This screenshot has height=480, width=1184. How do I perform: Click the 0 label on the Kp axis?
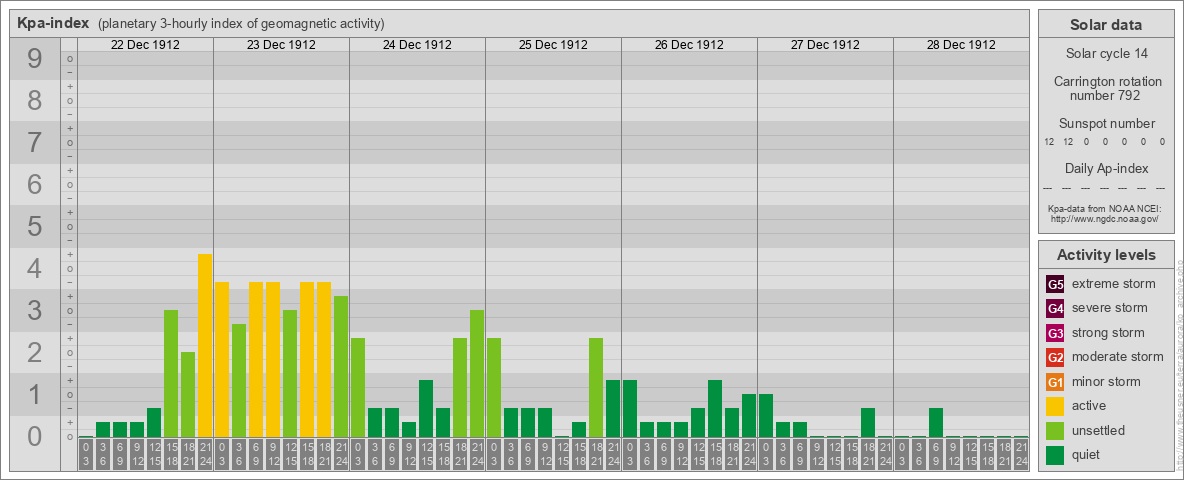point(34,436)
